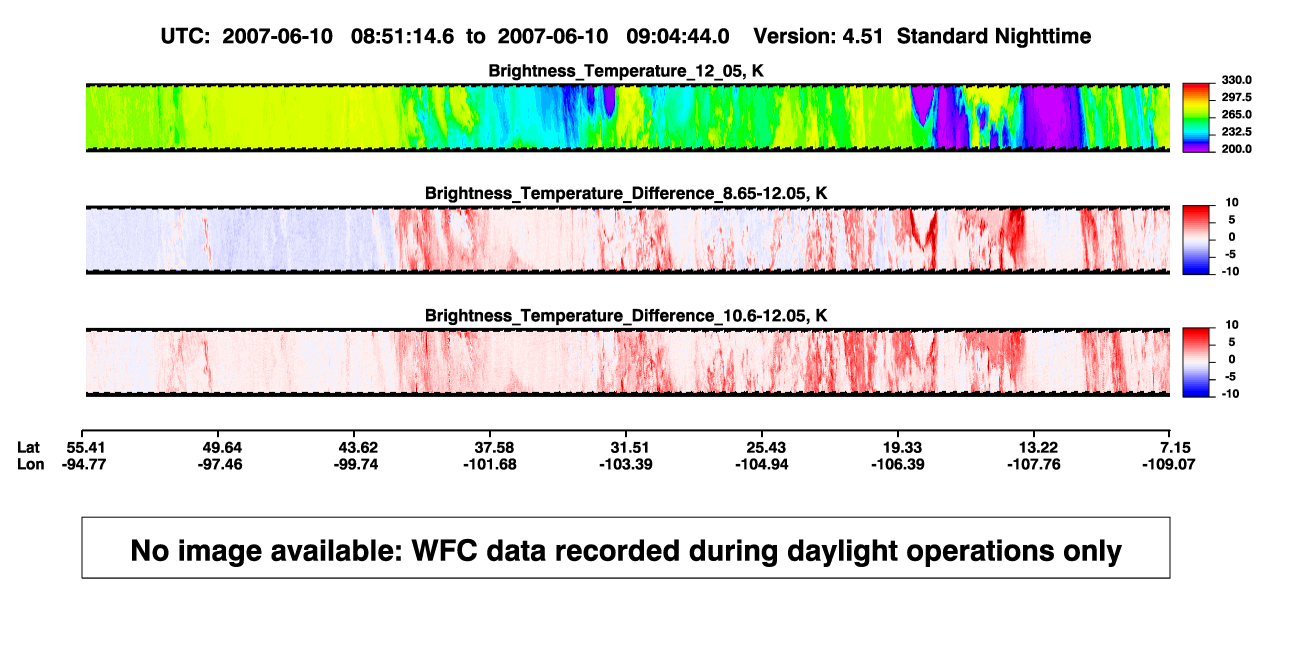Click the 'Standard Nighttime' label

click(x=994, y=37)
